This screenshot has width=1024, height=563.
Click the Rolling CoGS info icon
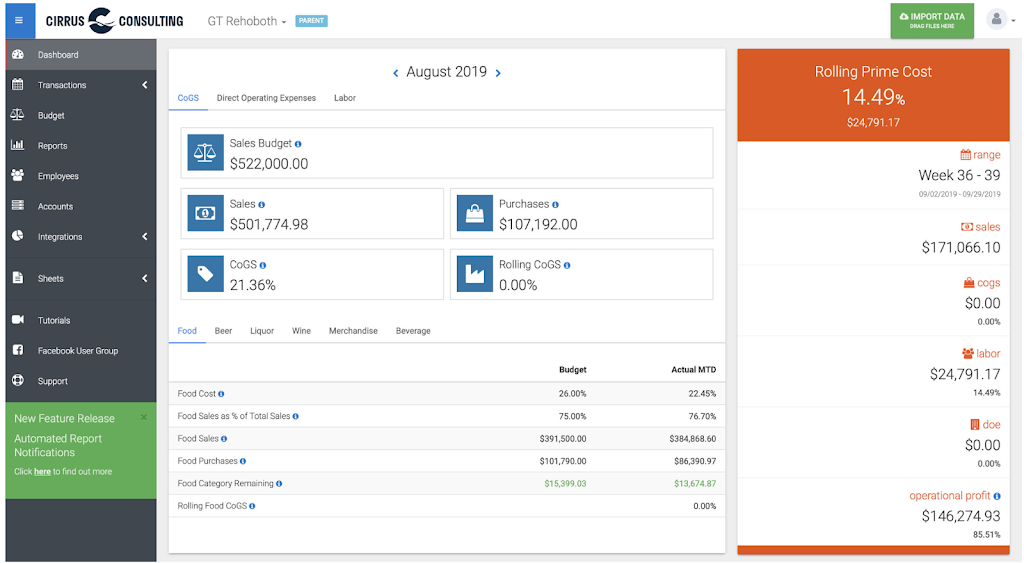click(567, 265)
